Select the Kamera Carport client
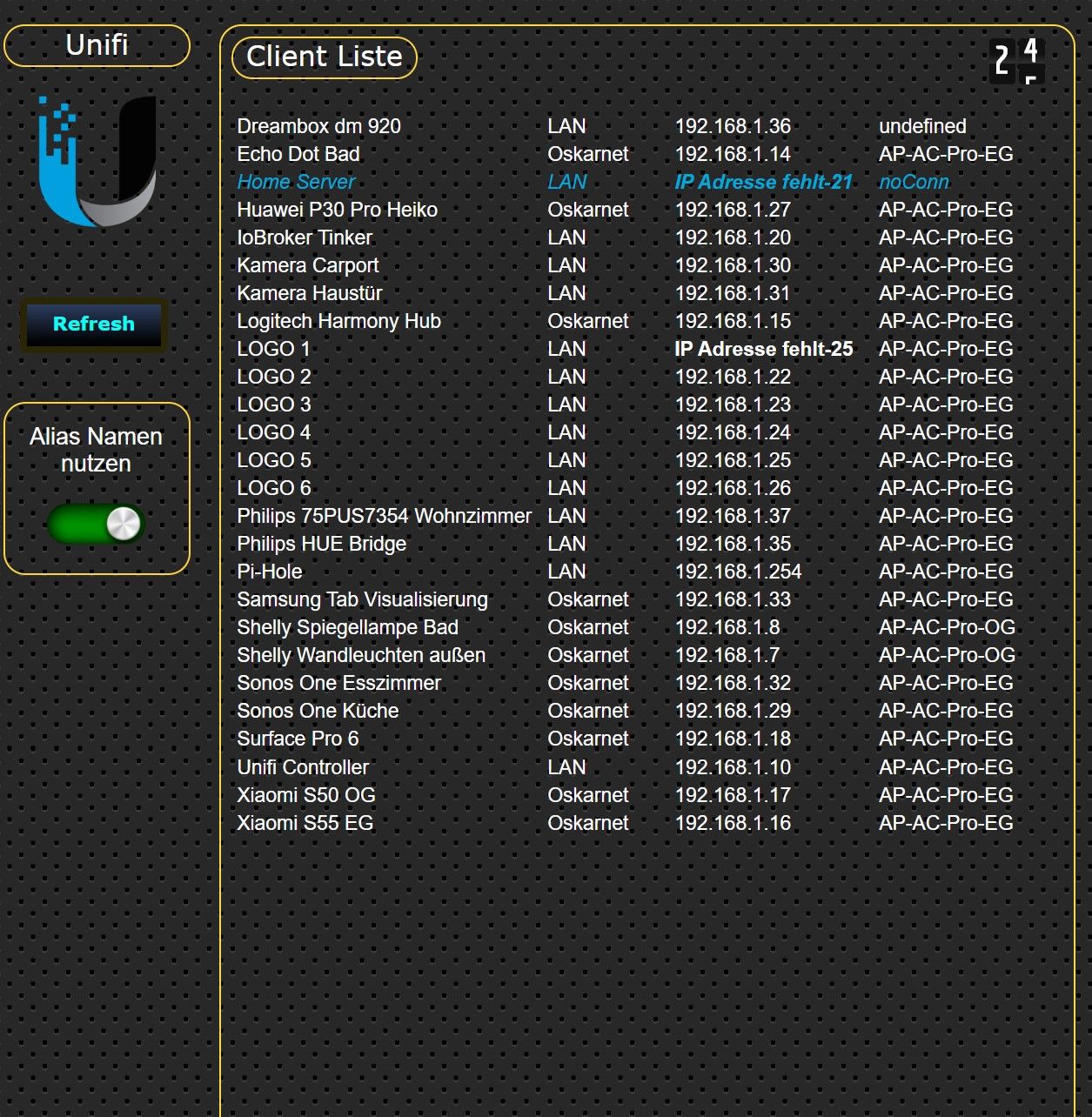1092x1117 pixels. [308, 265]
